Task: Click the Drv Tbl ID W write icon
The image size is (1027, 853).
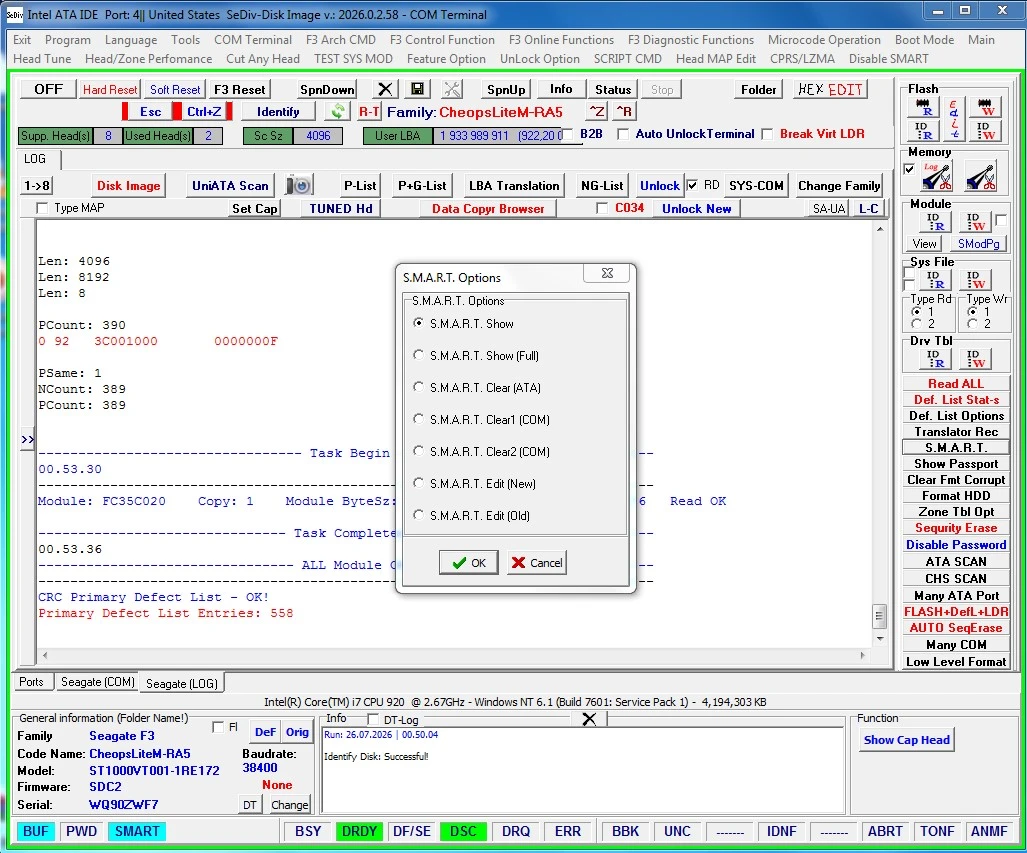Action: click(975, 358)
